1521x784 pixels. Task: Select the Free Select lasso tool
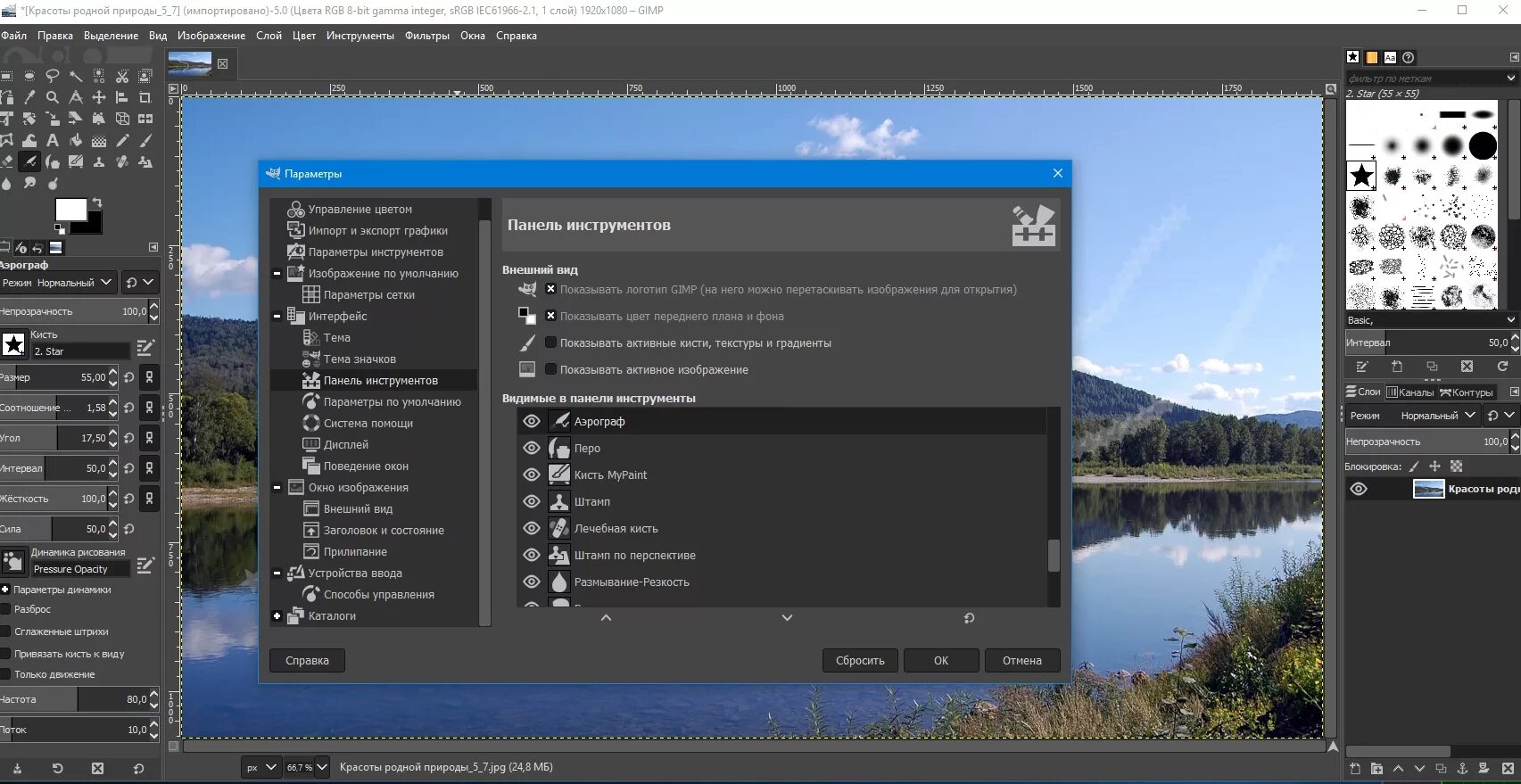[53, 76]
